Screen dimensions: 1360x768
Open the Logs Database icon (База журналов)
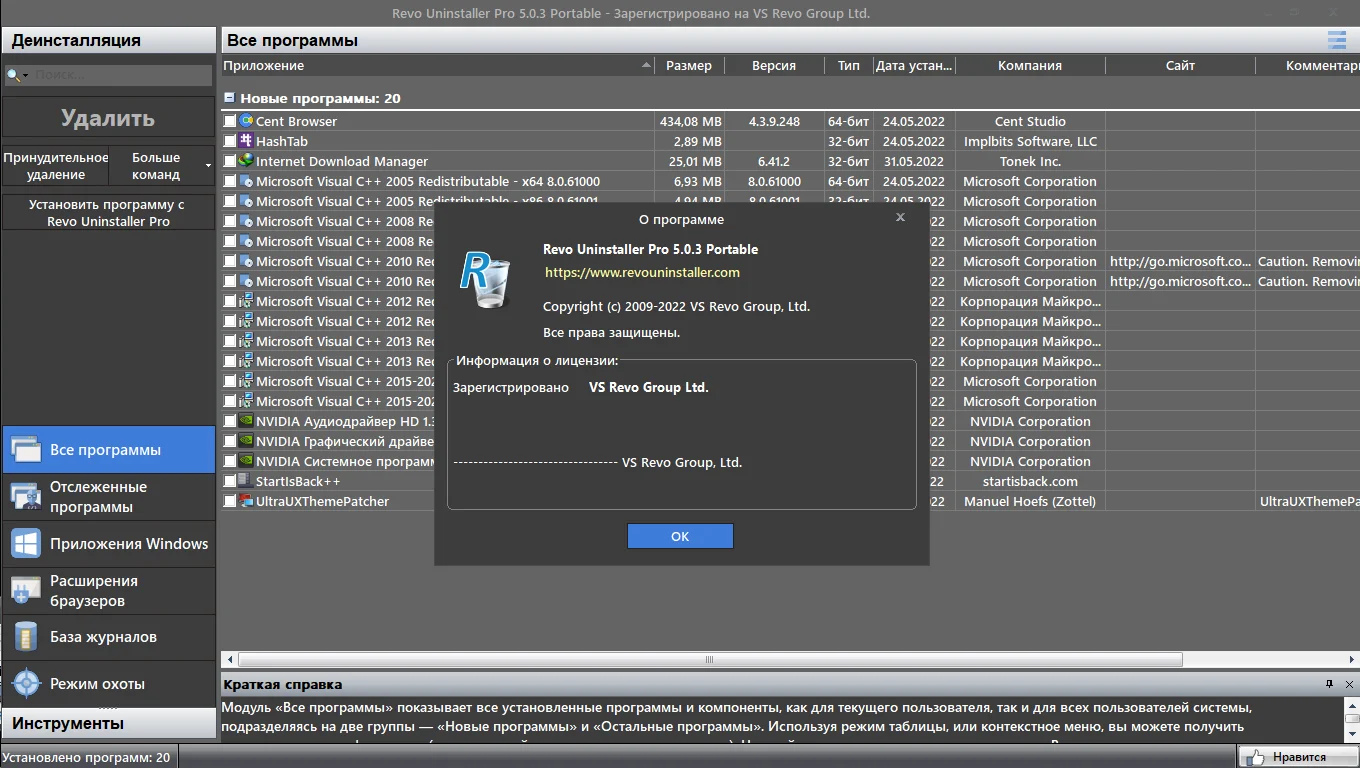[25, 637]
